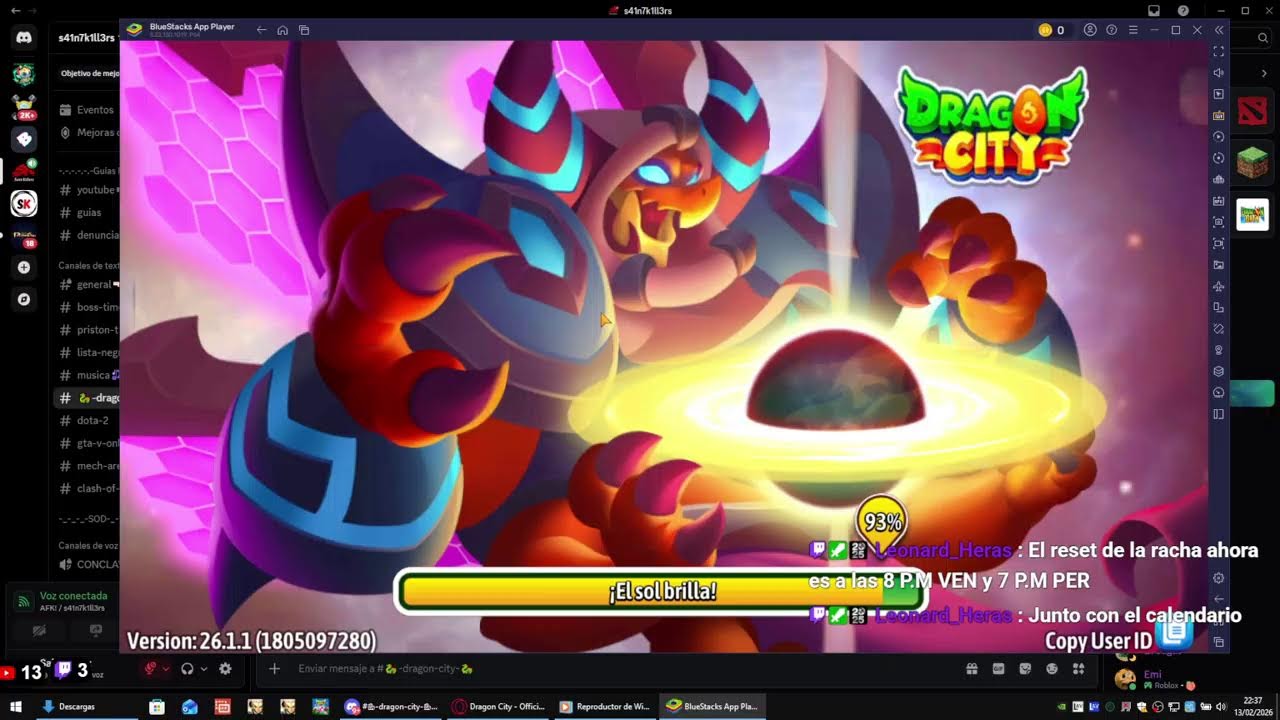Open s41n7k1ll3rs server header dropdown
Screen dimensions: 1280x720
click(x=85, y=38)
